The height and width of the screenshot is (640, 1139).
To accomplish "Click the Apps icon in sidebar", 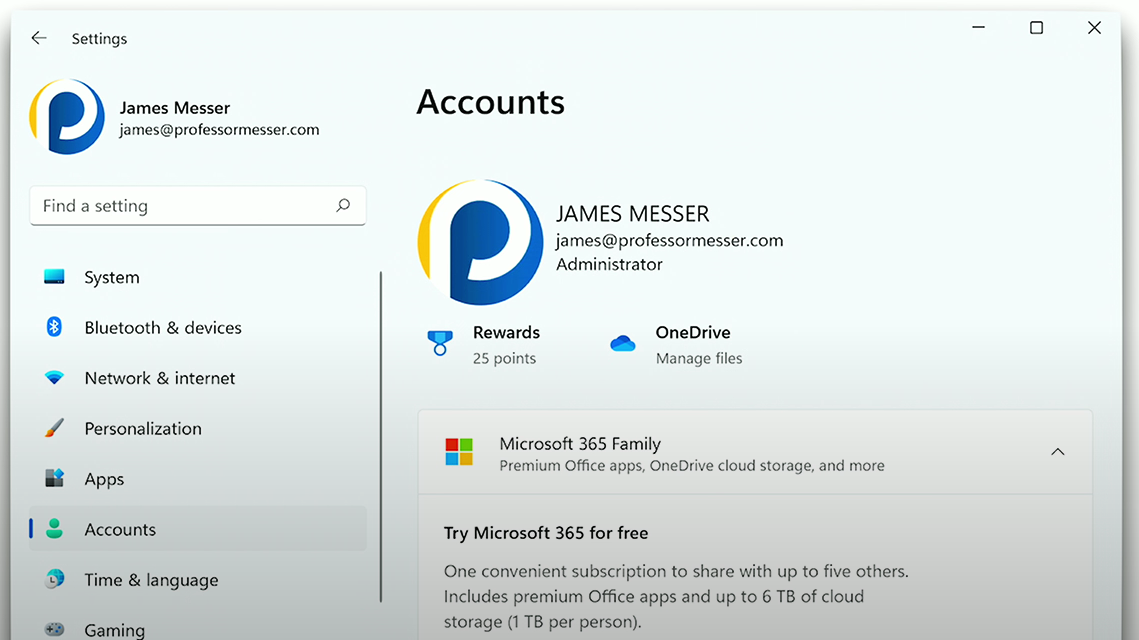I will click(54, 478).
